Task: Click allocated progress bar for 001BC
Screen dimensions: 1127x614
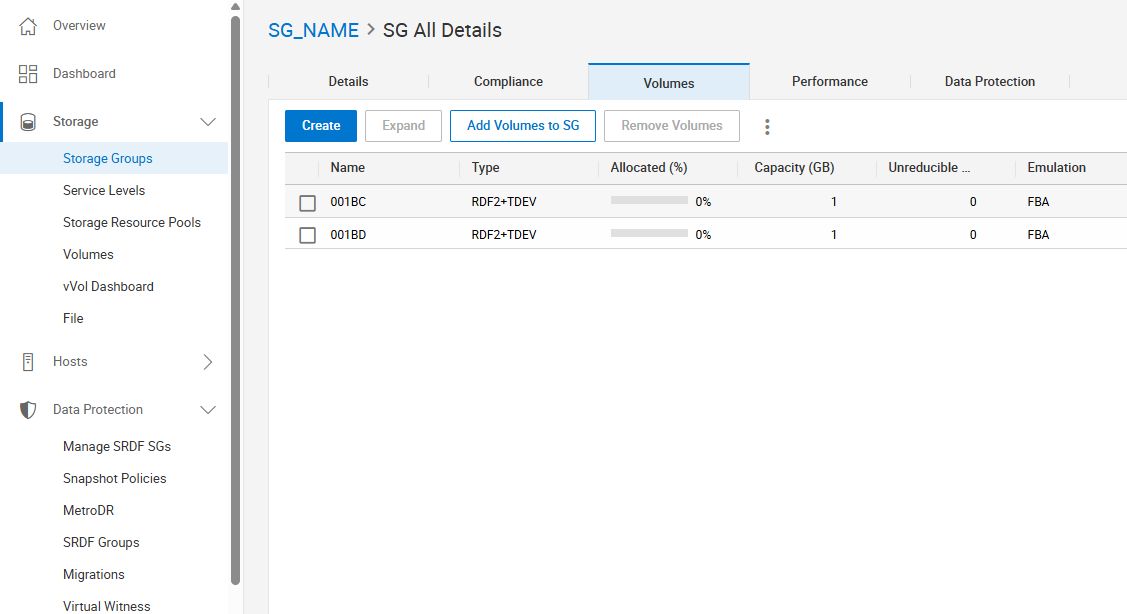Action: pos(649,202)
